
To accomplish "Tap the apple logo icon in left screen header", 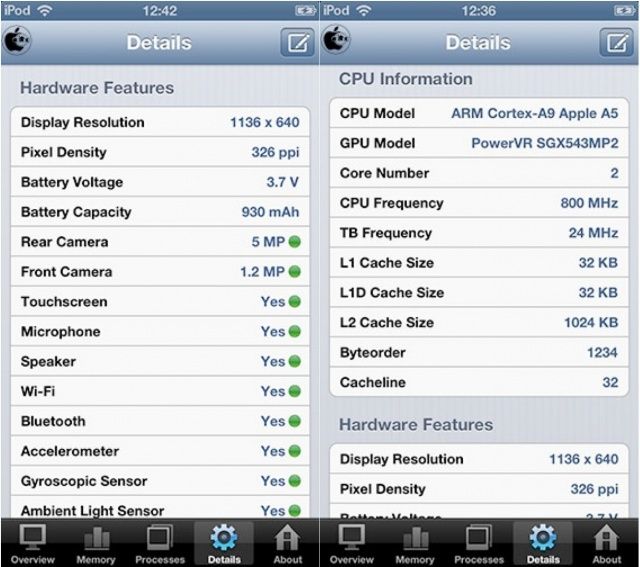I will coord(17,40).
